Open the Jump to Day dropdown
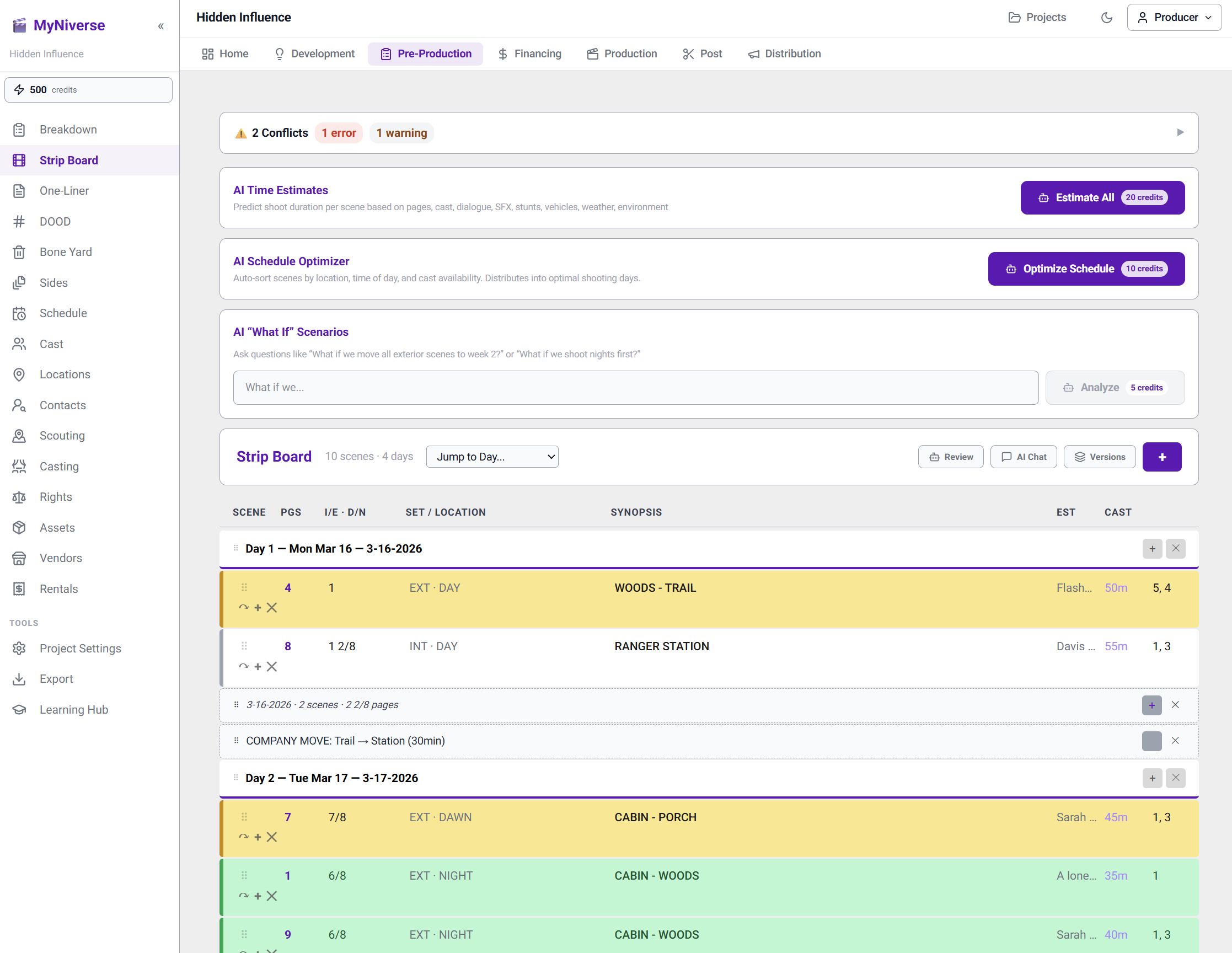Screen dimensions: 1232x953 click(x=492, y=457)
